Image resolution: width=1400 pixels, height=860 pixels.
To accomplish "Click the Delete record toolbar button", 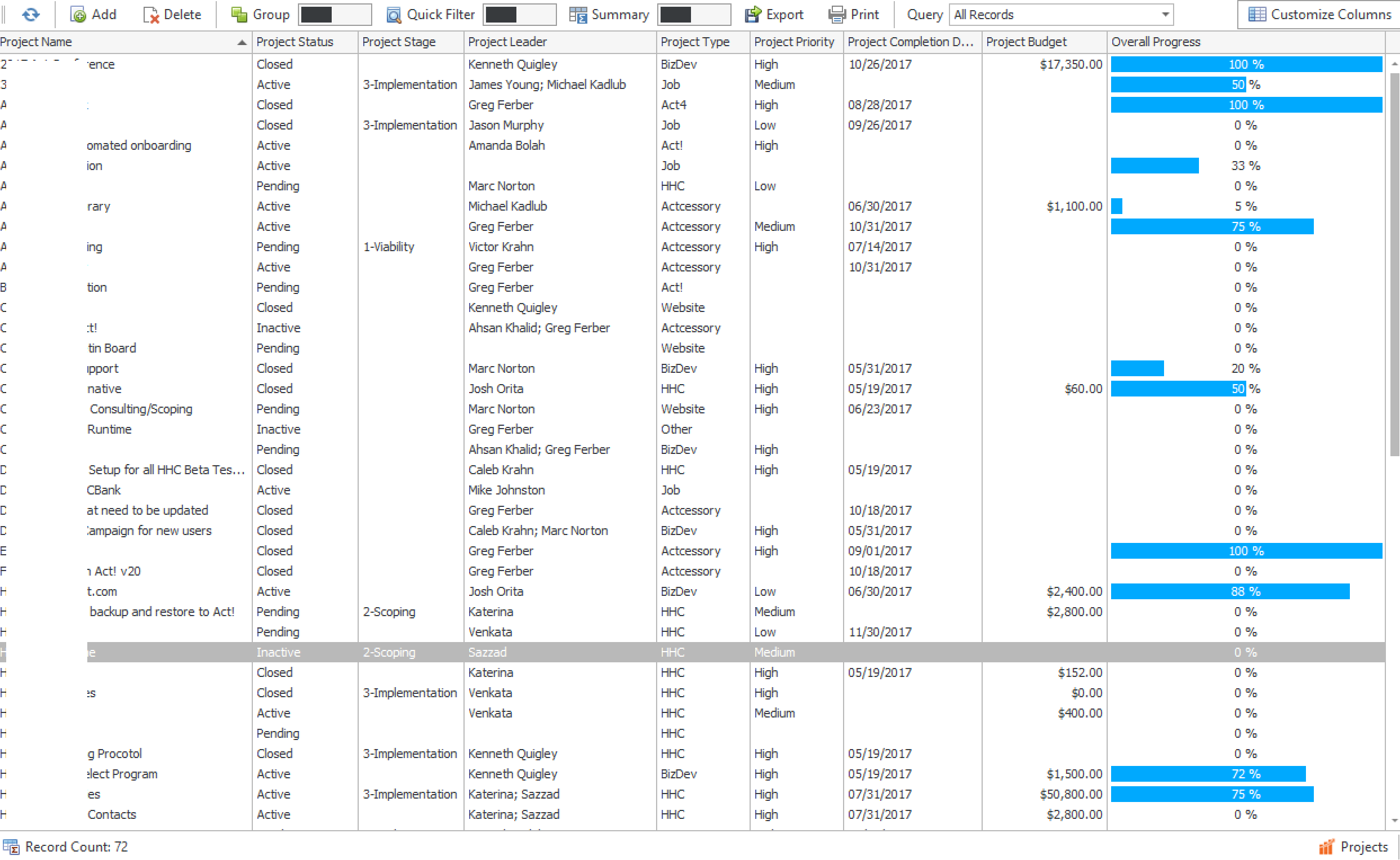I will (172, 15).
